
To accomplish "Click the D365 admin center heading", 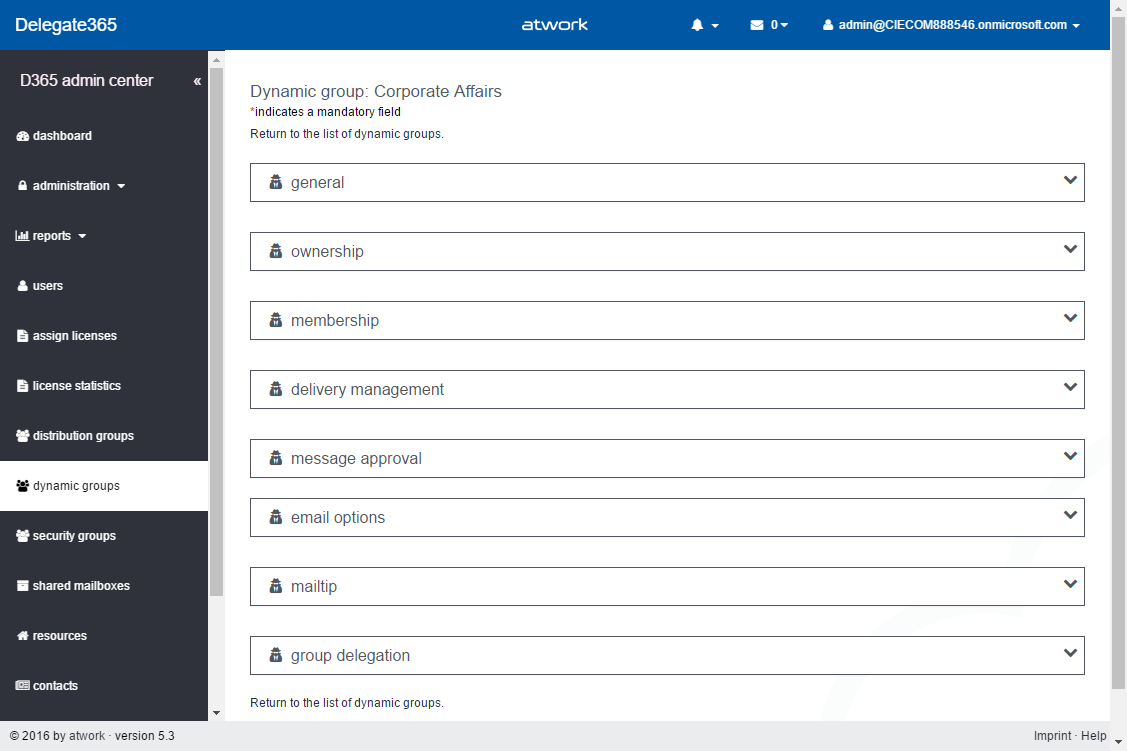I will 87,80.
